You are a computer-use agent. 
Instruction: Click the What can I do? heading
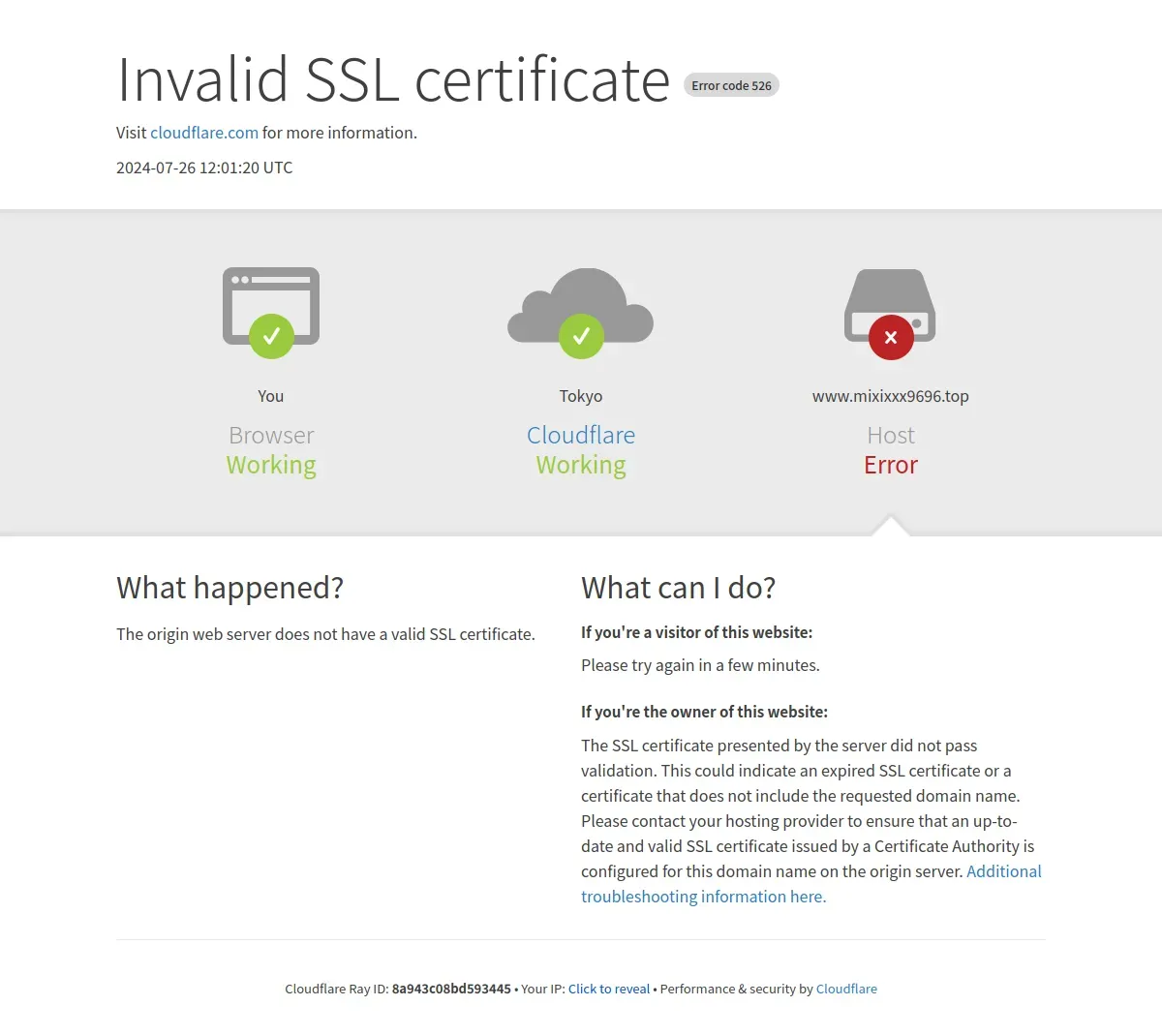tap(678, 588)
